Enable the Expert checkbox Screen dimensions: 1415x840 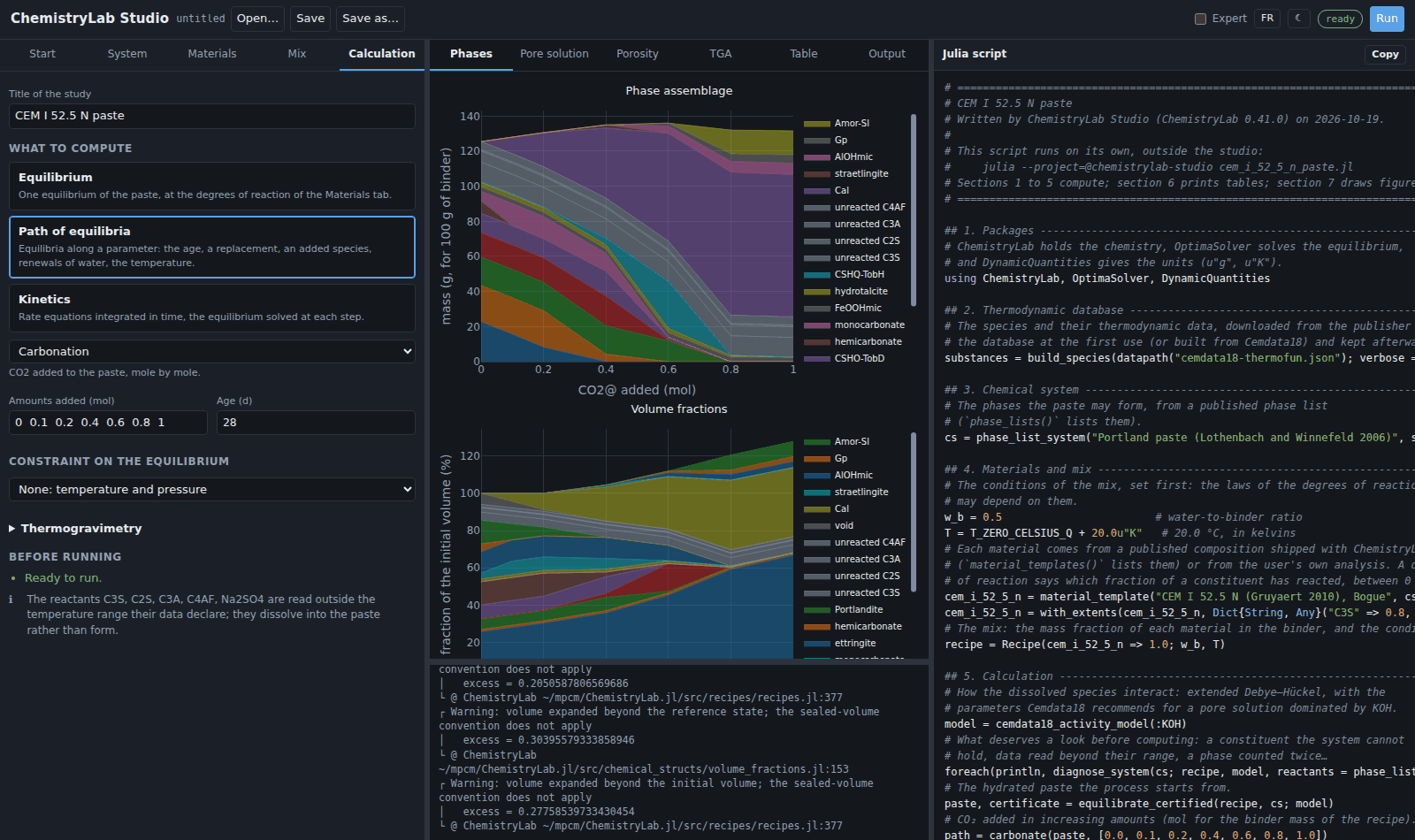pyautogui.click(x=1200, y=19)
